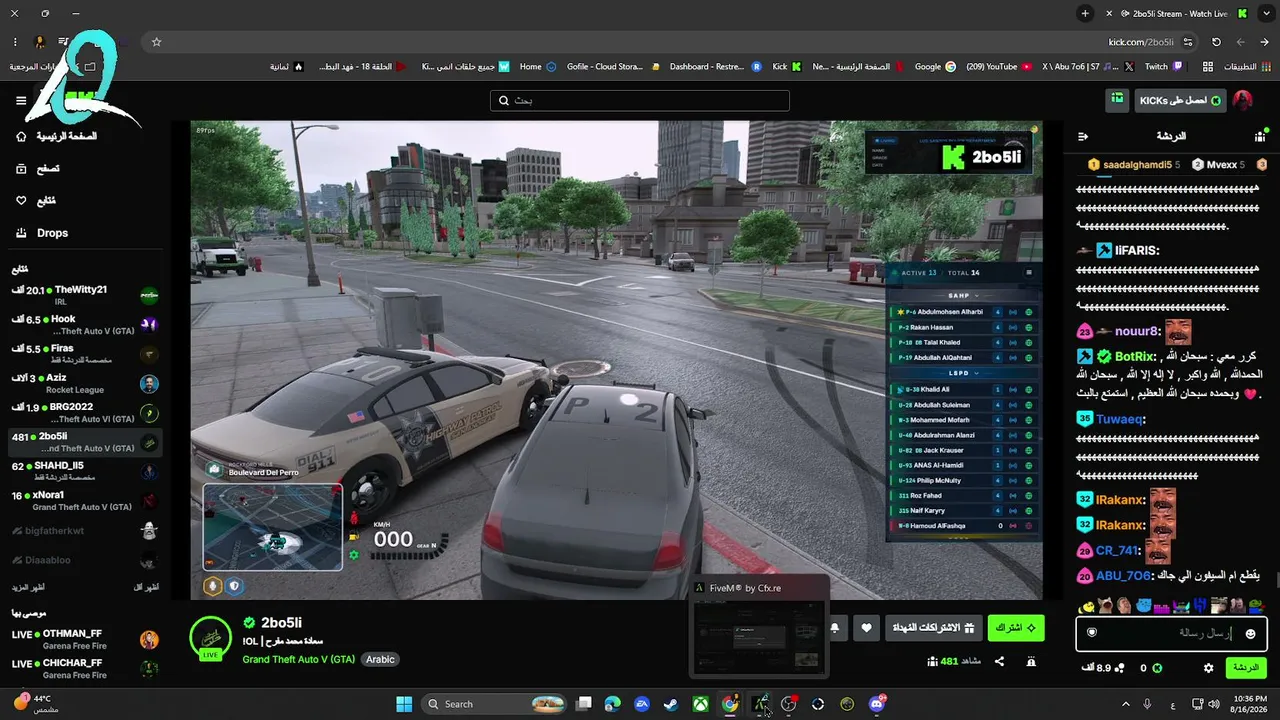
Task: Expand the hidden system tray icons
Action: 1125,704
